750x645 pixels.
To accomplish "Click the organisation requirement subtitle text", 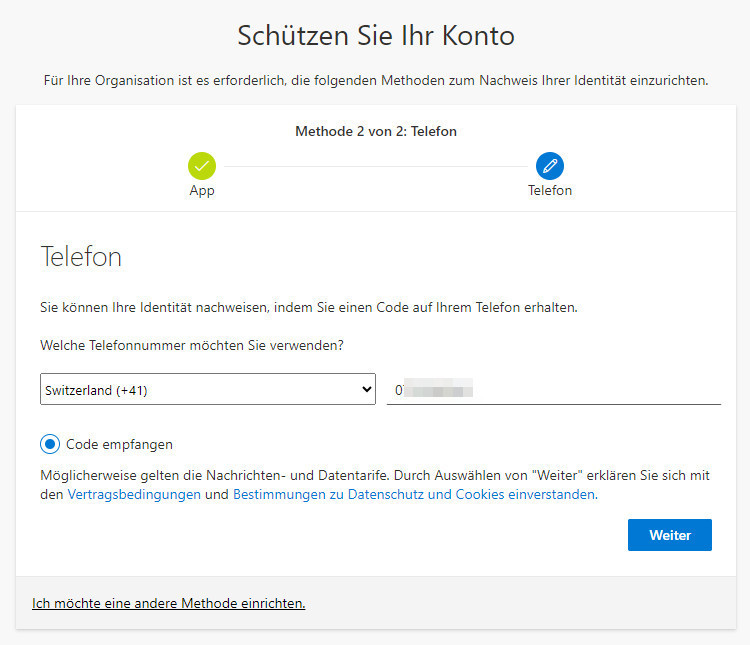I will click(375, 80).
